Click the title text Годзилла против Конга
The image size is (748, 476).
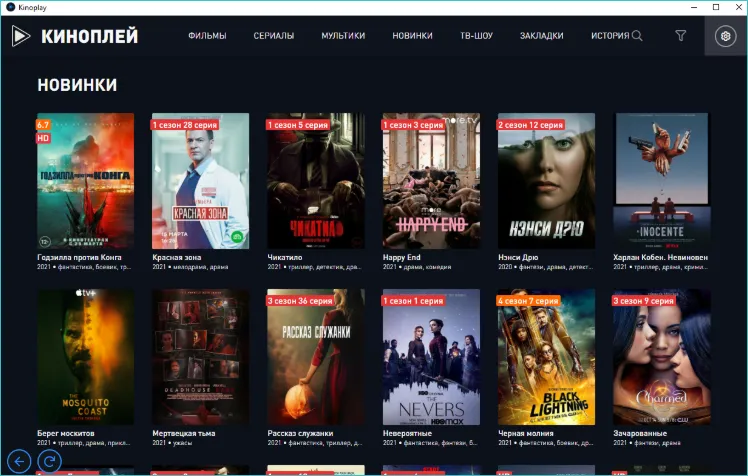pyautogui.click(x=79, y=258)
